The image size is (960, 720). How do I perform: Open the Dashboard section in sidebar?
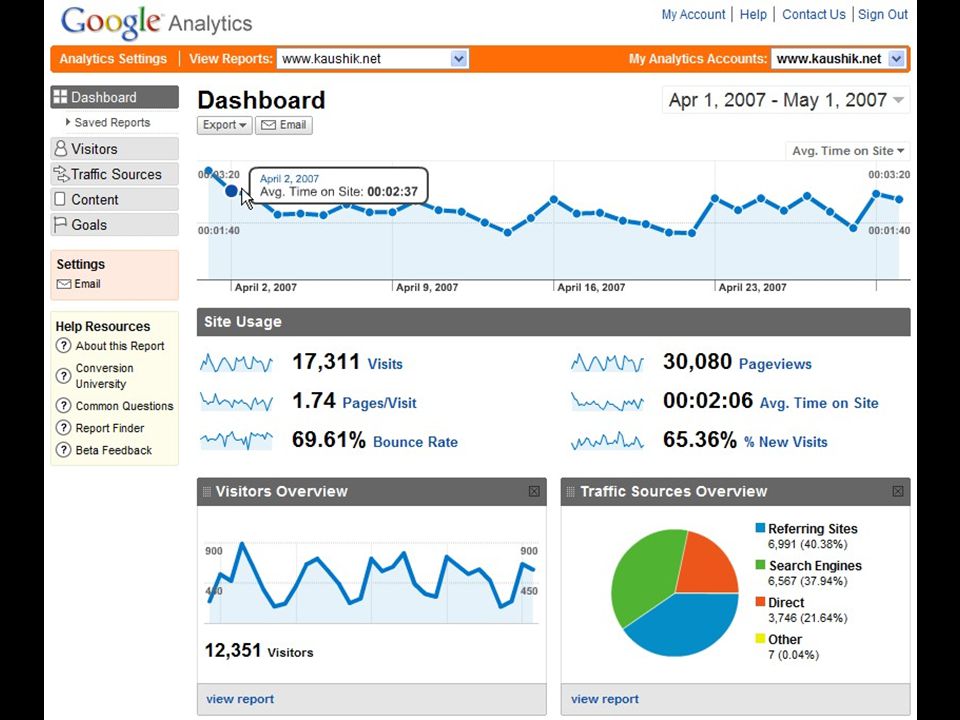point(114,97)
